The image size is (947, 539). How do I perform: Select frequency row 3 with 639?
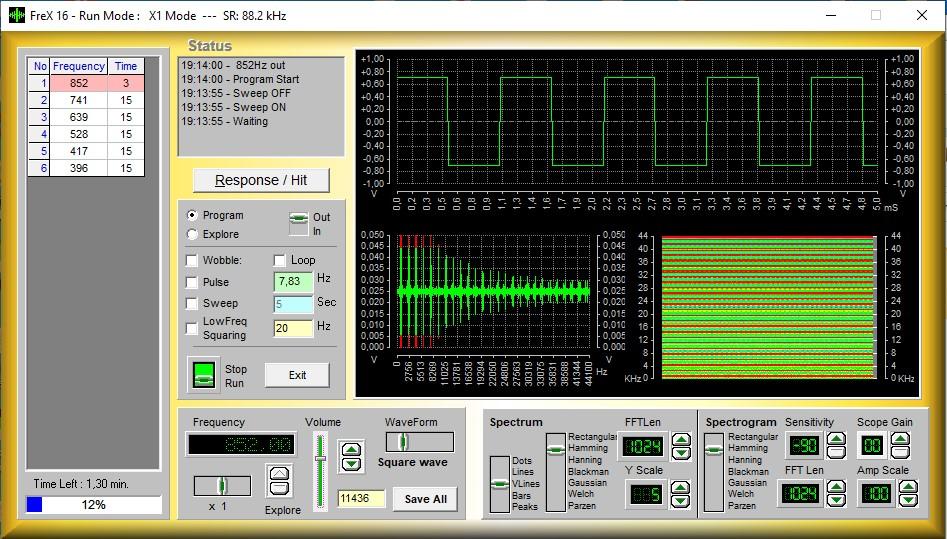click(x=79, y=117)
